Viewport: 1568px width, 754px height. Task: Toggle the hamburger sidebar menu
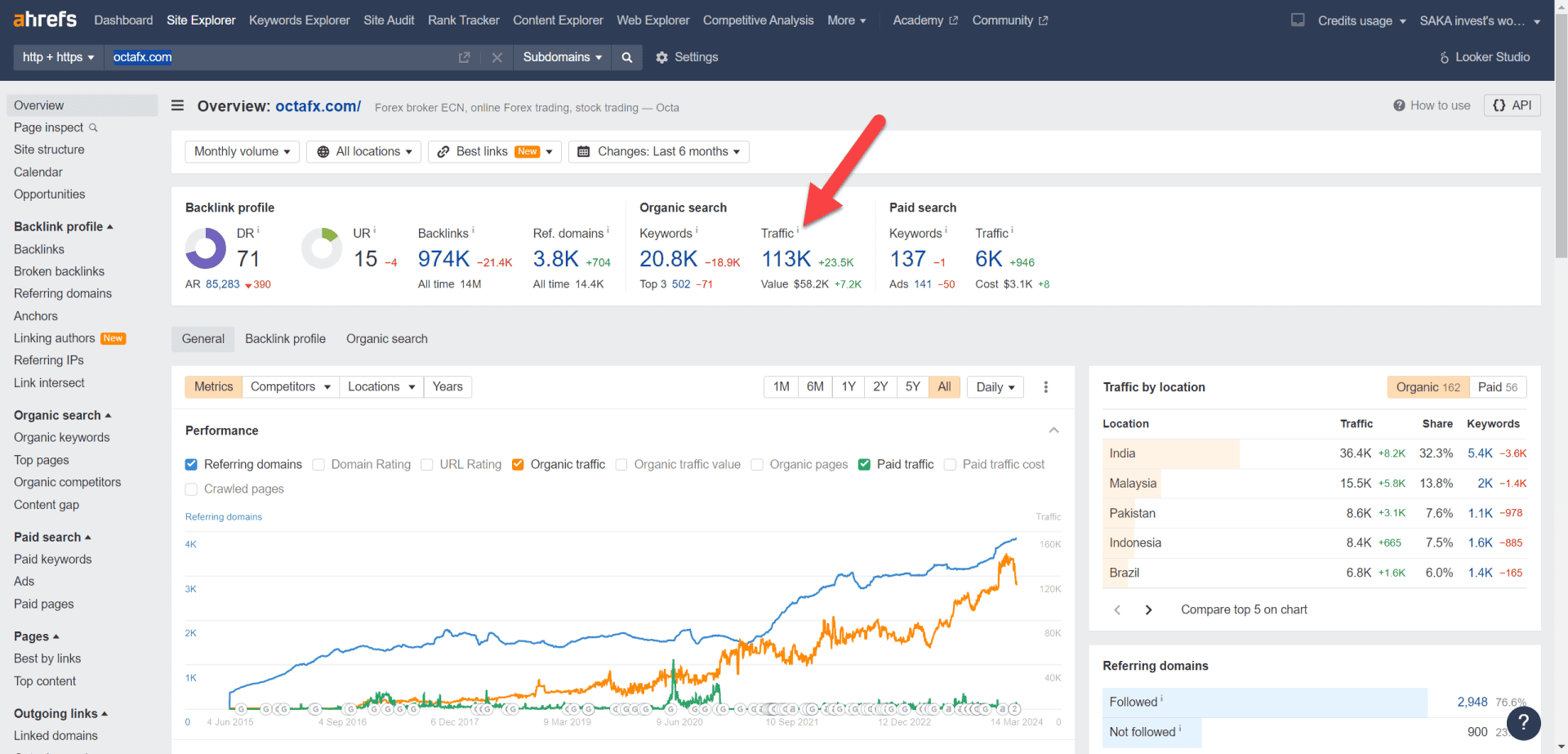pos(177,105)
